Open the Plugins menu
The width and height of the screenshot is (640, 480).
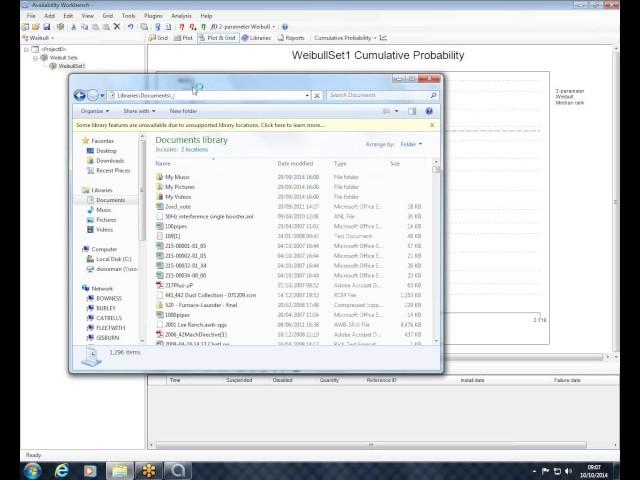pyautogui.click(x=153, y=16)
